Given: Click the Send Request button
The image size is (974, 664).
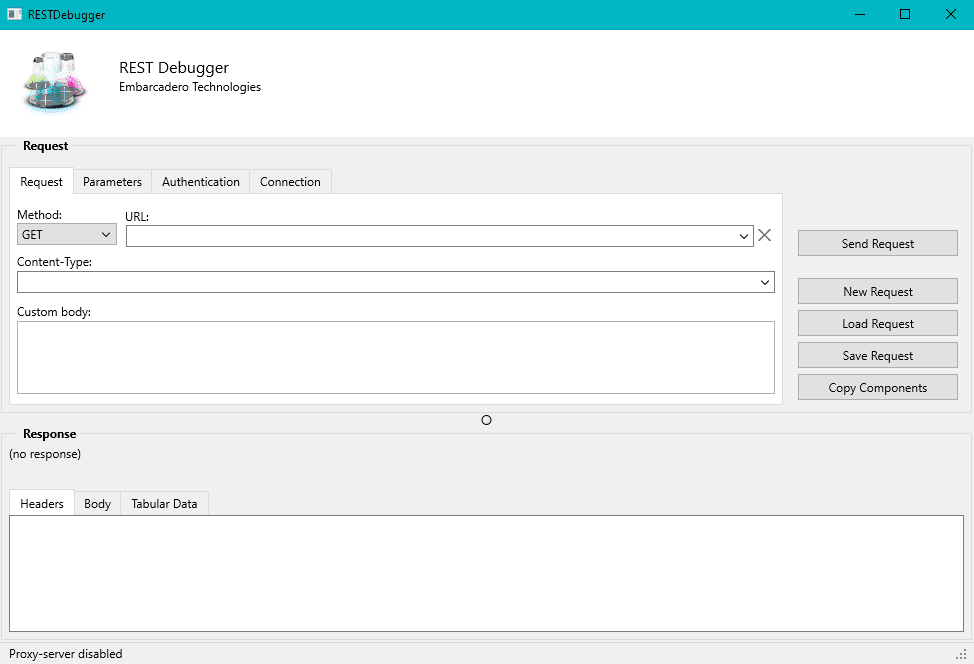Looking at the screenshot, I should [878, 243].
